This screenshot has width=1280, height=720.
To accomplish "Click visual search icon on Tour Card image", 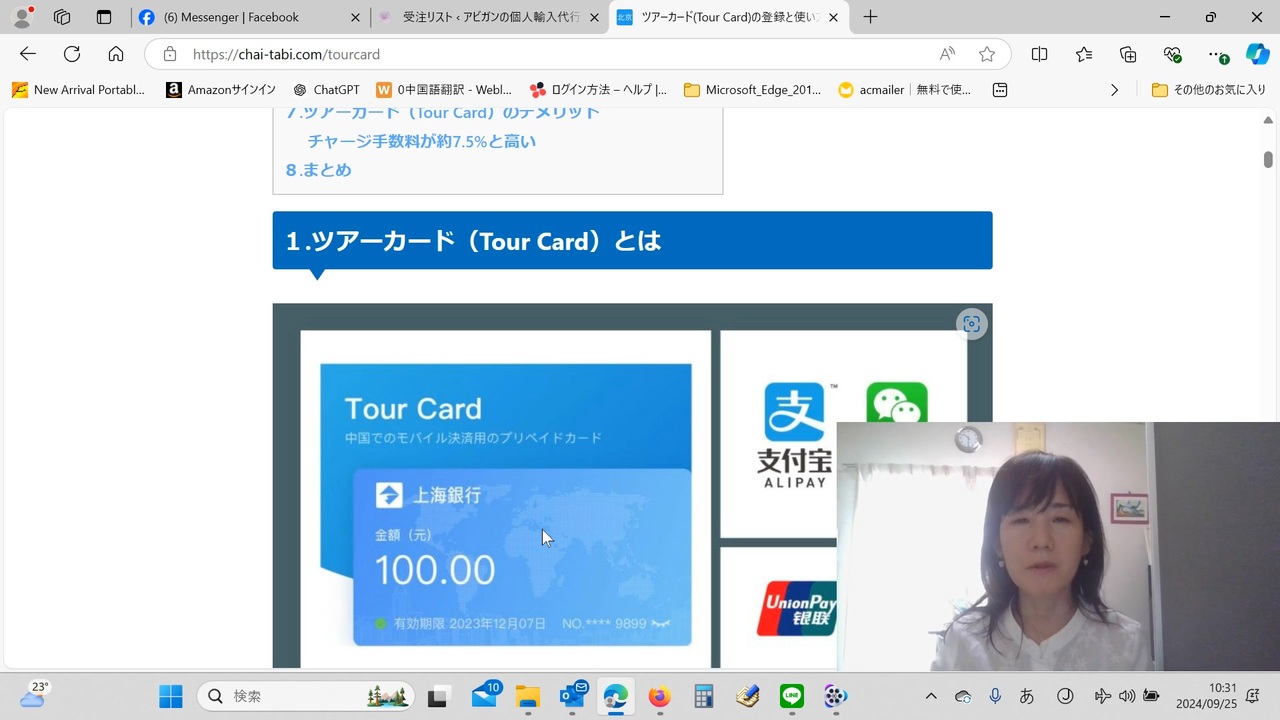I will click(x=971, y=324).
